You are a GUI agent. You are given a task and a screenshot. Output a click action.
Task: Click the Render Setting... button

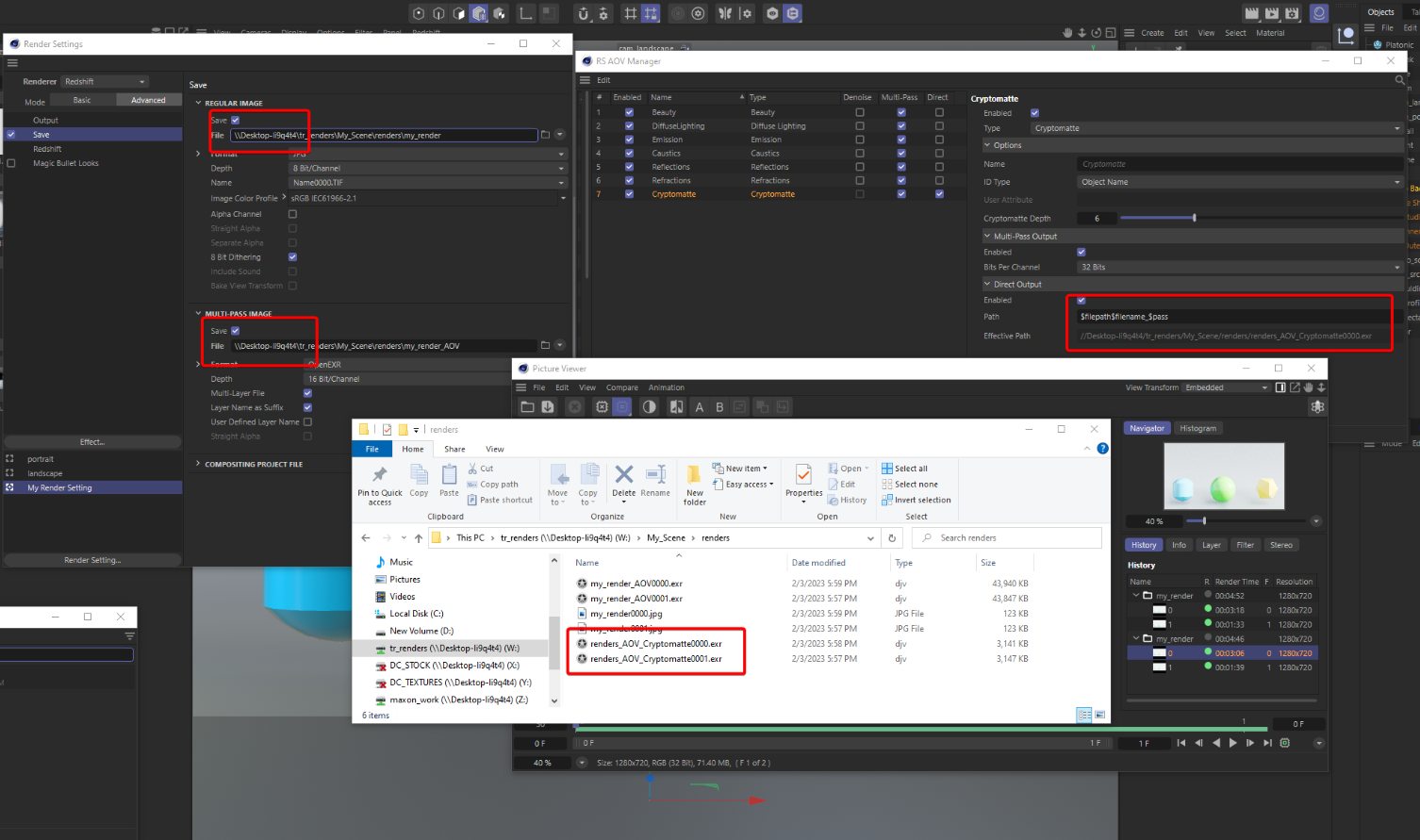pos(91,558)
